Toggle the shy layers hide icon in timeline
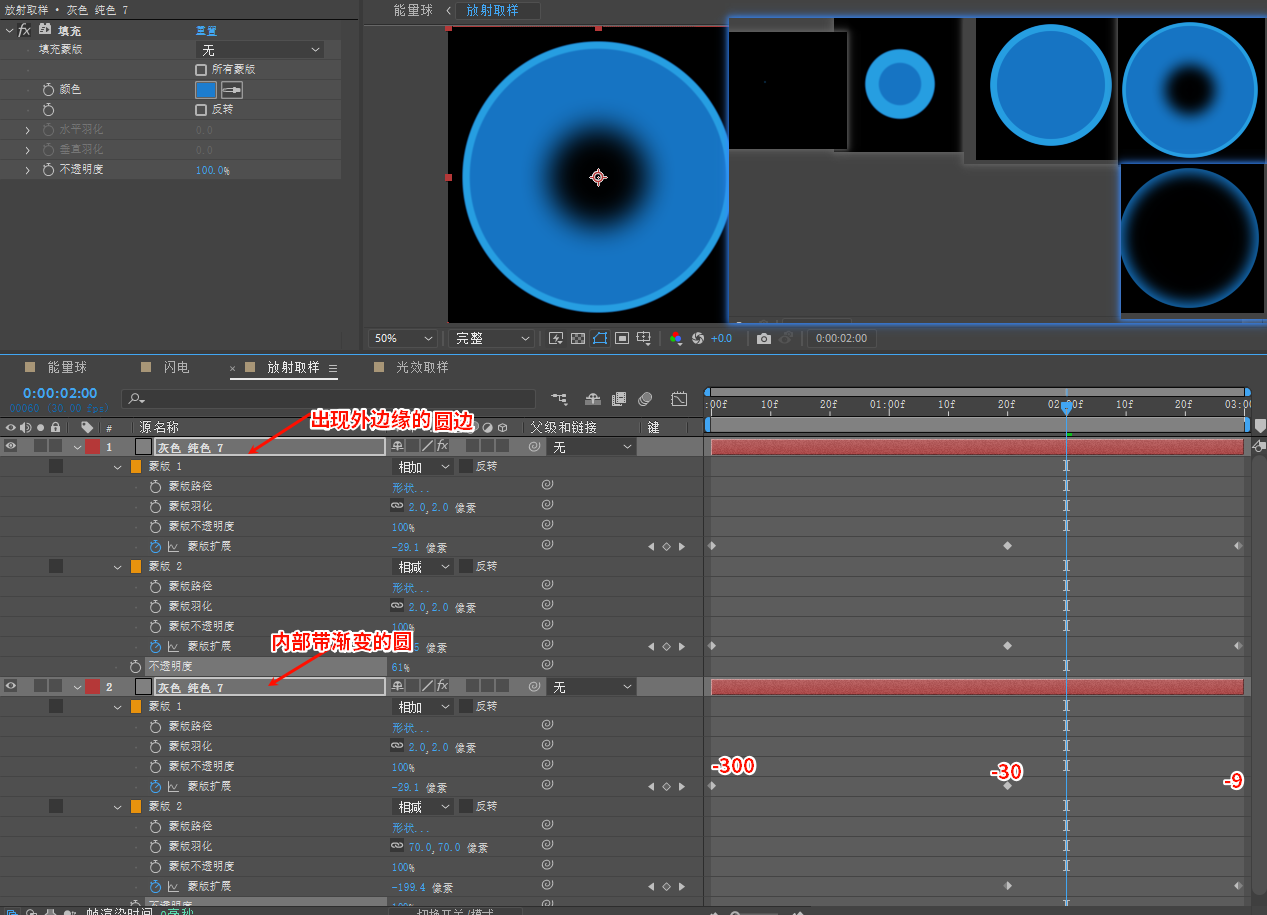The height and width of the screenshot is (915, 1267). (593, 399)
